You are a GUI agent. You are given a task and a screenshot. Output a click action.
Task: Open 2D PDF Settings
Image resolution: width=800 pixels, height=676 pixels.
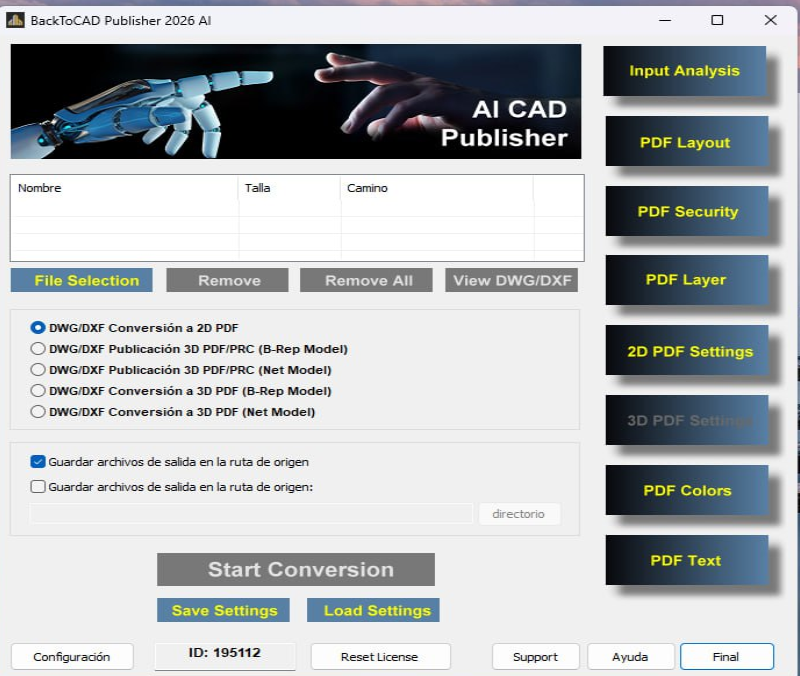pyautogui.click(x=686, y=350)
